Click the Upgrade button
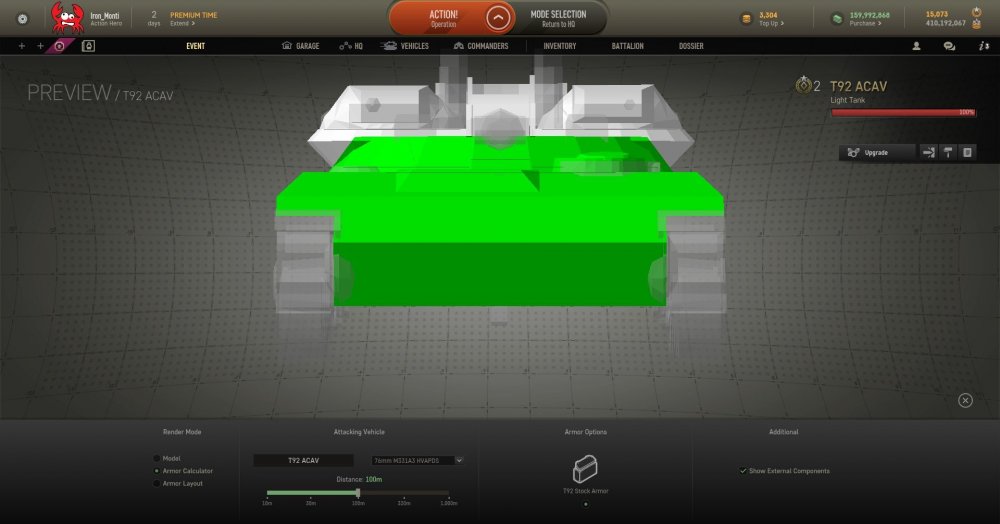 (x=877, y=152)
